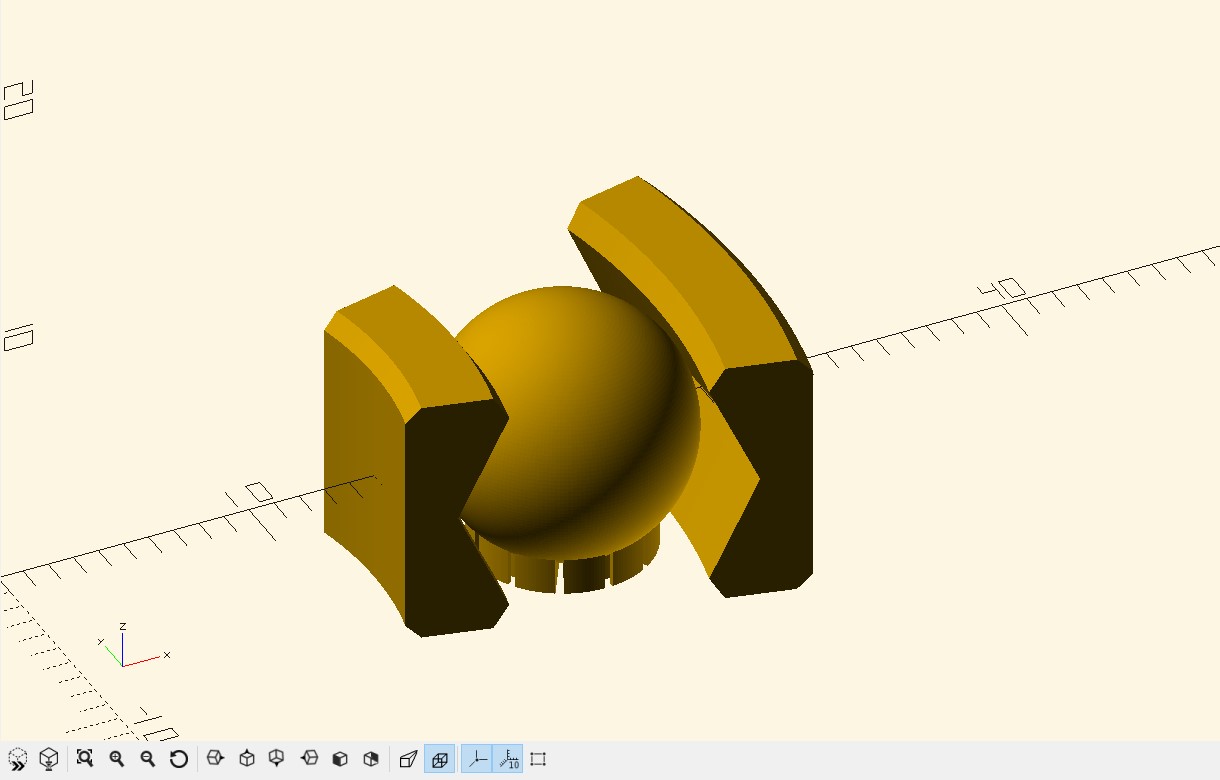This screenshot has width=1220, height=780.
Task: Click the Render icon
Action: 48,759
